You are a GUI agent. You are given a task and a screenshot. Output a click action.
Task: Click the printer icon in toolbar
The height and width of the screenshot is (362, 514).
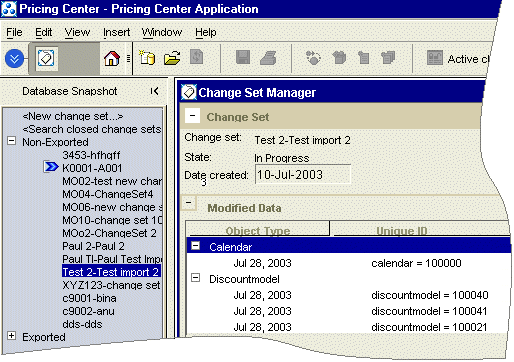tap(268, 58)
